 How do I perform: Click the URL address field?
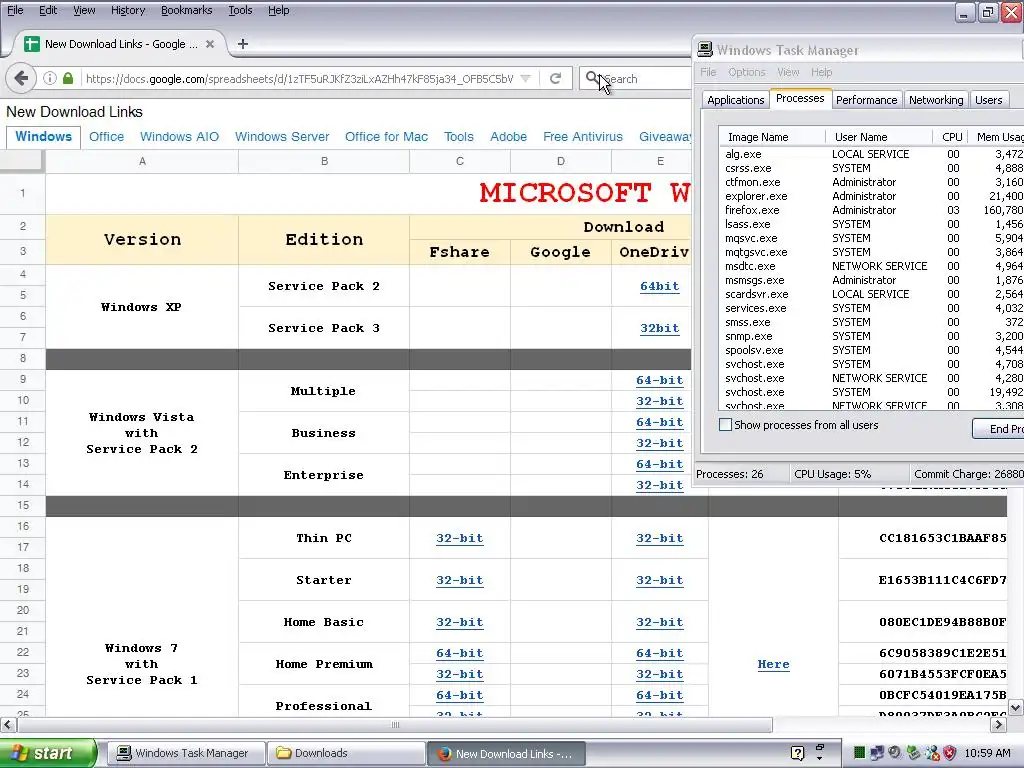pyautogui.click(x=299, y=78)
